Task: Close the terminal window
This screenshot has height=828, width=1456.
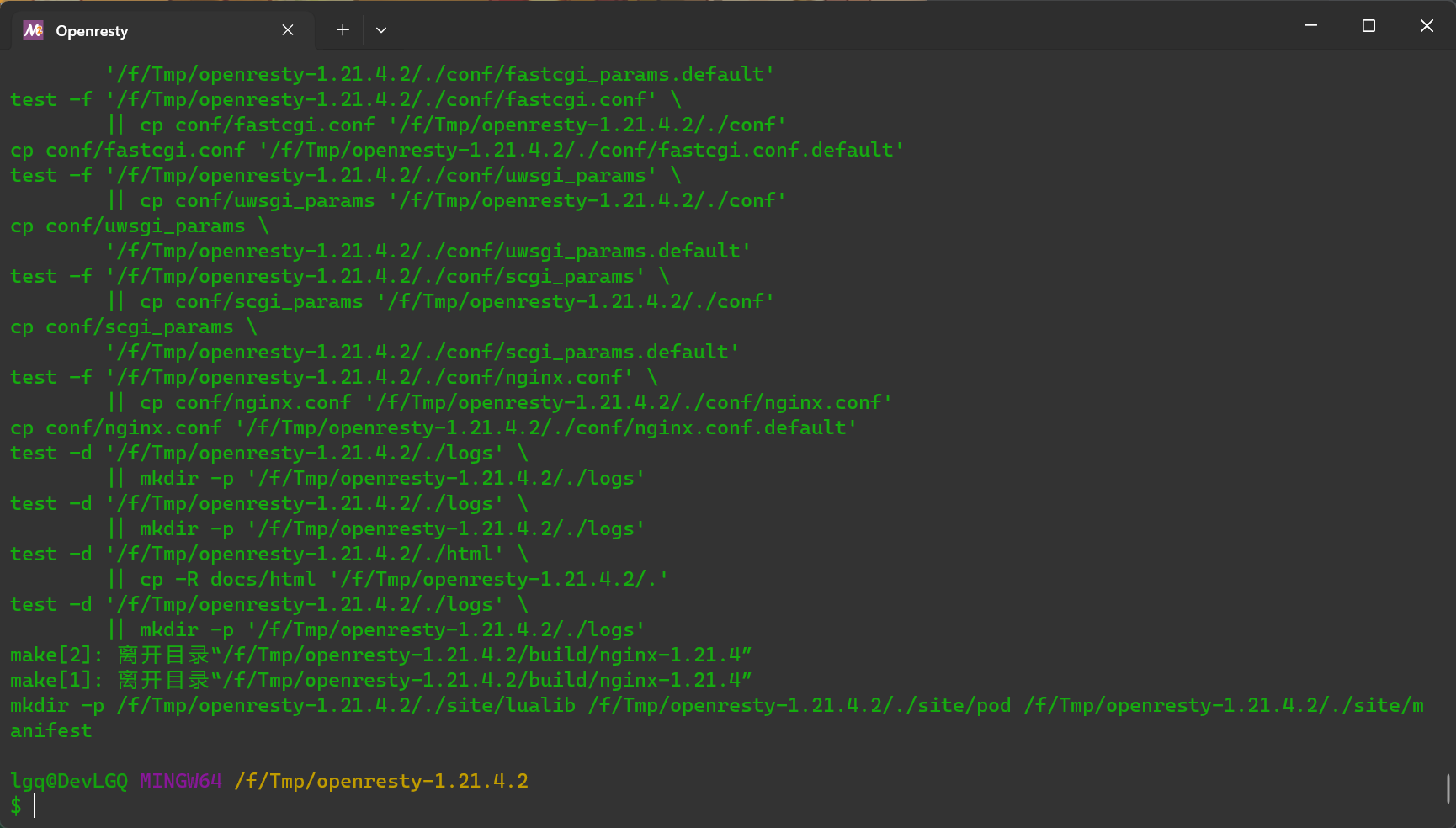Action: click(1427, 26)
